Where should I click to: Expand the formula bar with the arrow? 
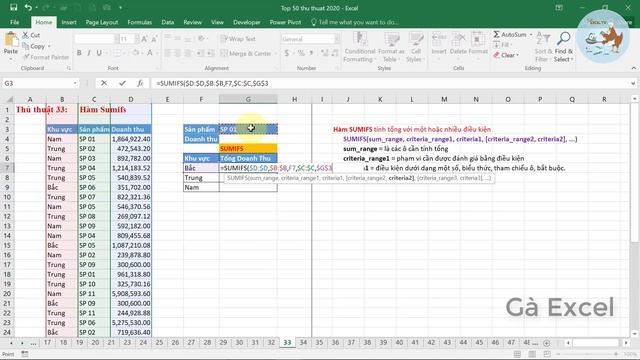coord(633,83)
